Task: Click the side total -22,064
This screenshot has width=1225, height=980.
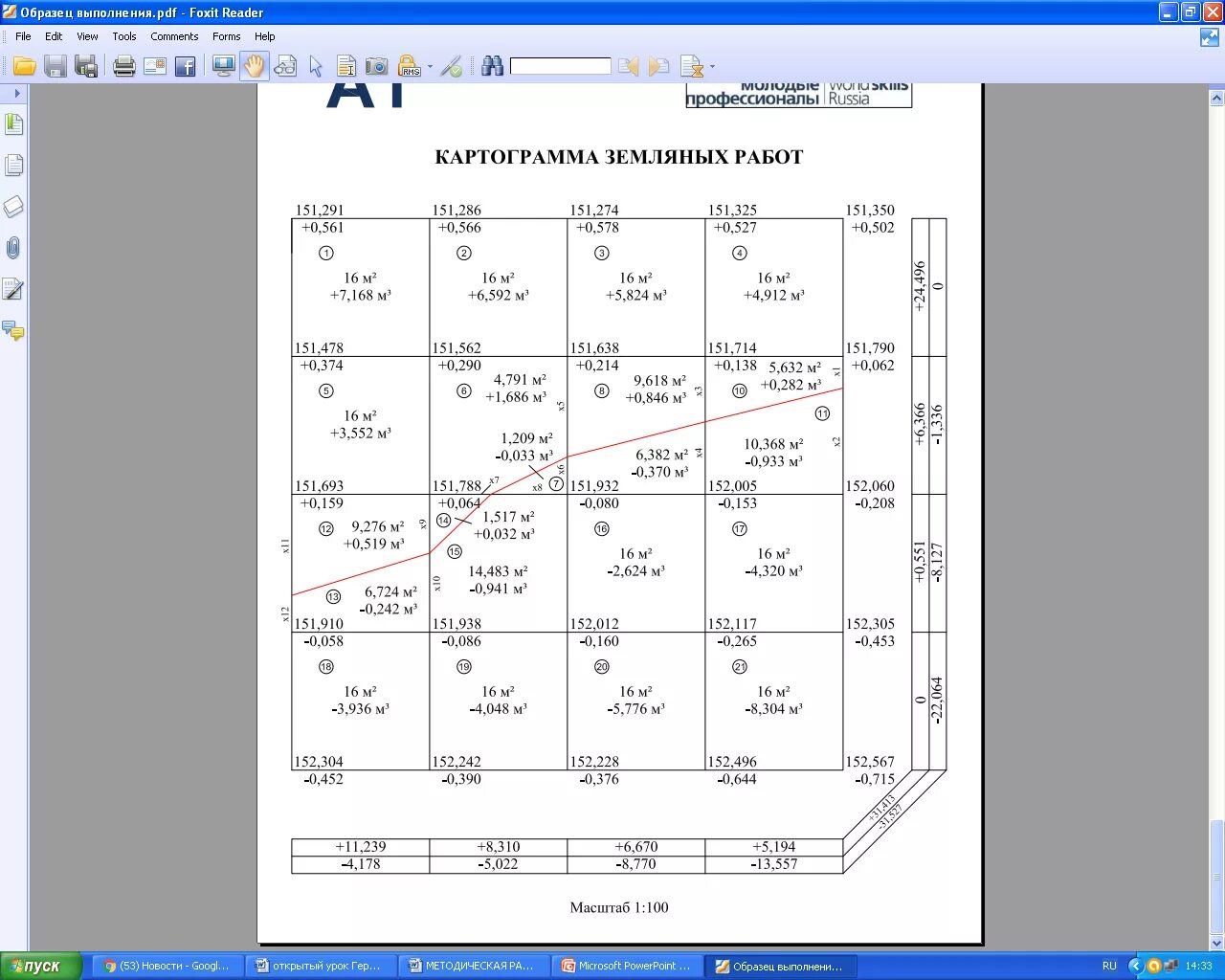Action: (937, 701)
